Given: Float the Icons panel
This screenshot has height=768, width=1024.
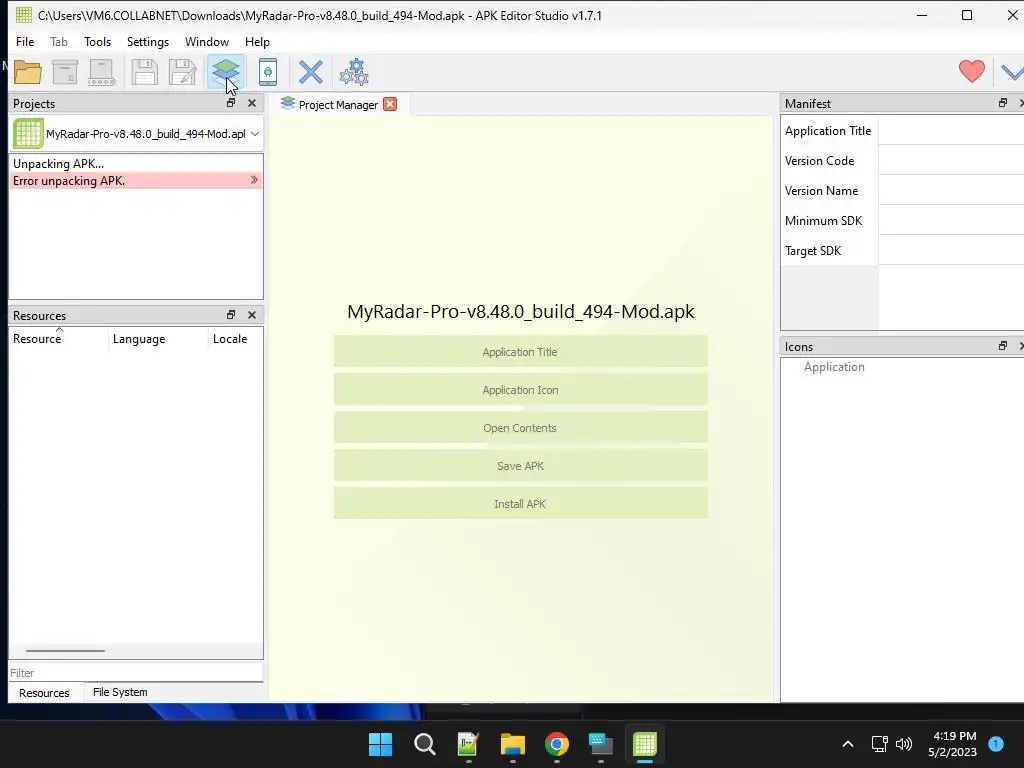Looking at the screenshot, I should pos(1002,346).
